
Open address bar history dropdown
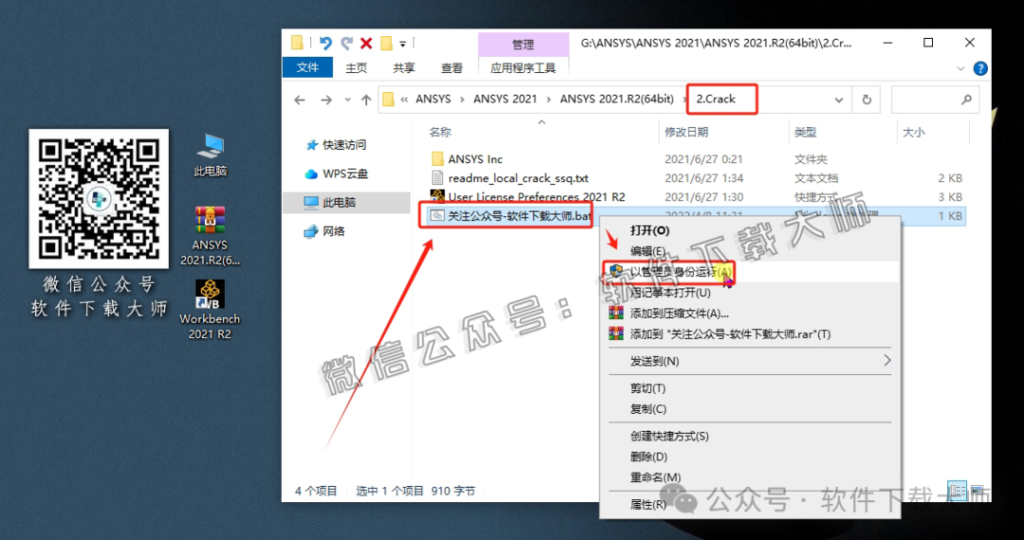pos(839,100)
